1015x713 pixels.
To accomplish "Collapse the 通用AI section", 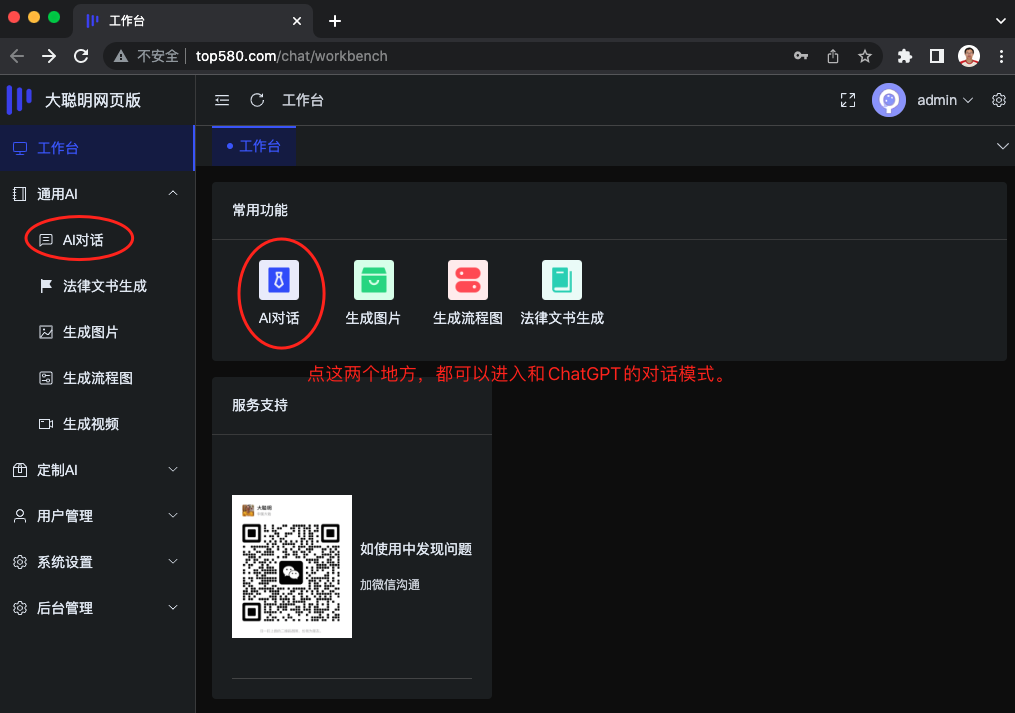I will pos(95,192).
